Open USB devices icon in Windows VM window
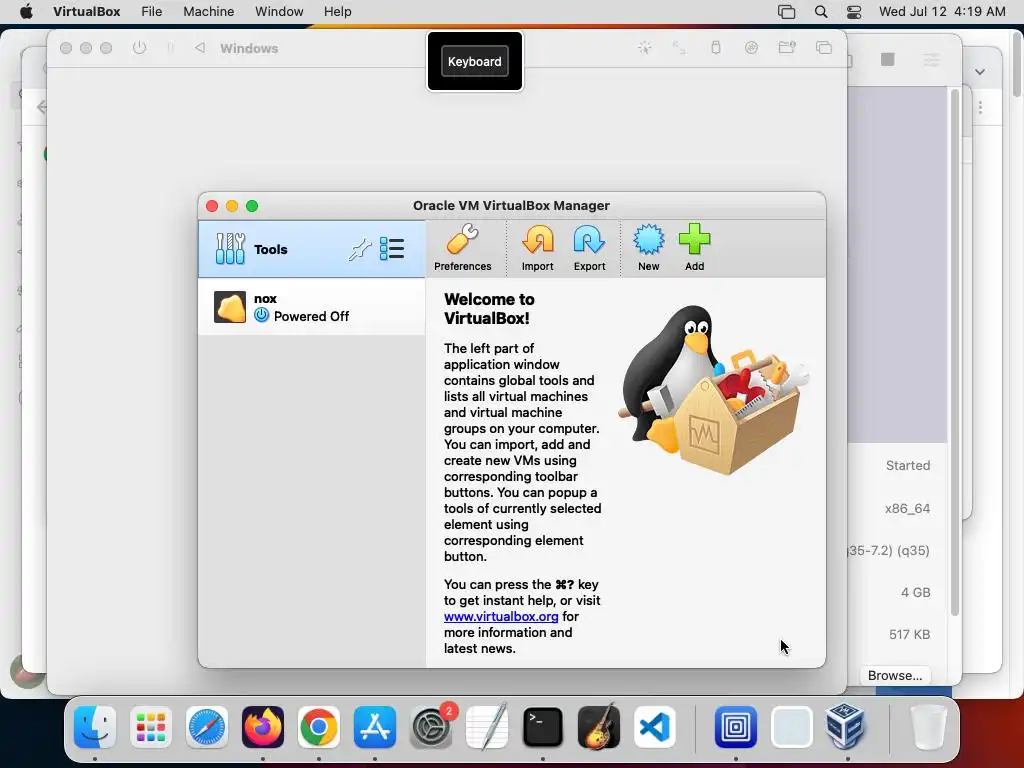1024x768 pixels. (716, 48)
